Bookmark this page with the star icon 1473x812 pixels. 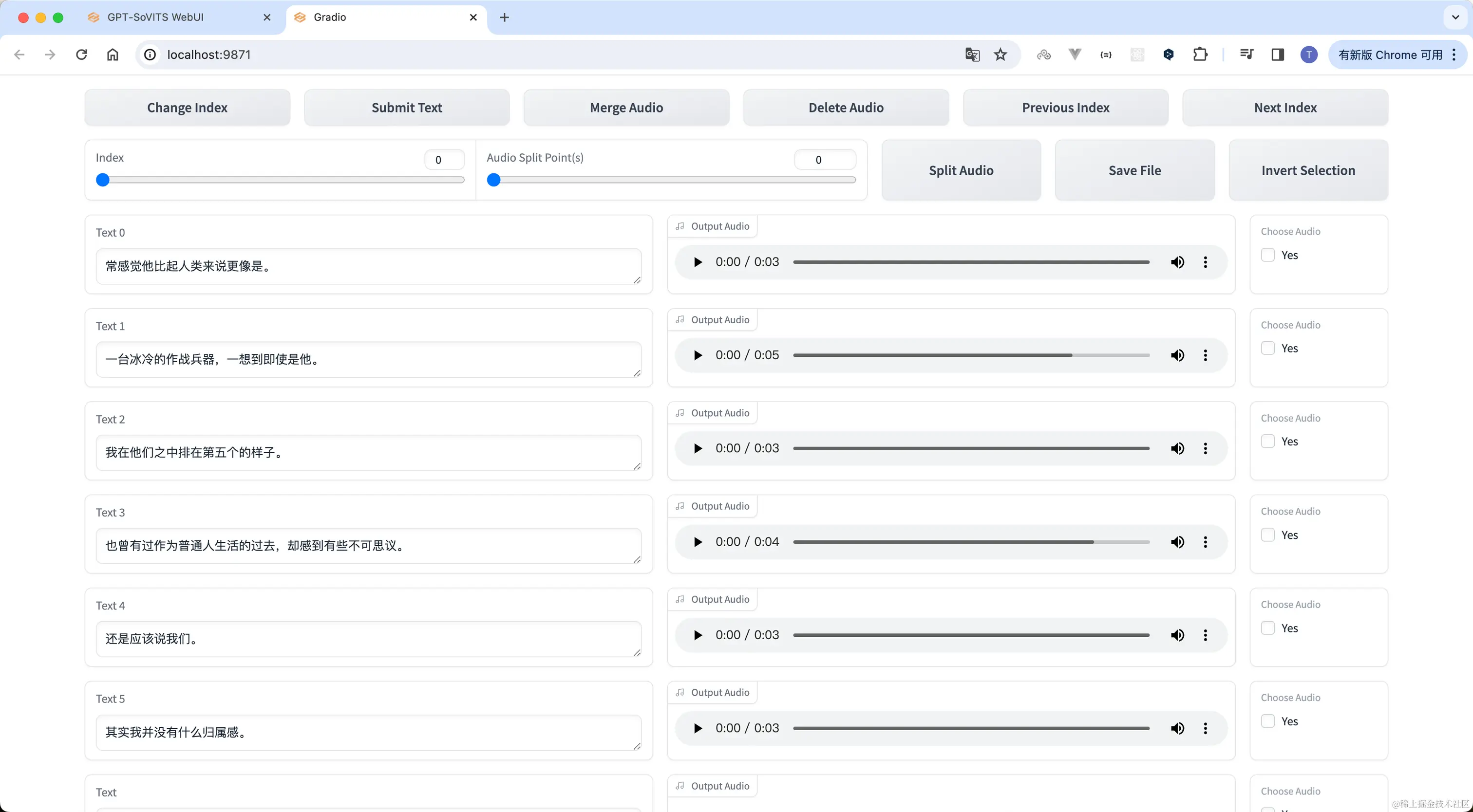click(x=1000, y=55)
